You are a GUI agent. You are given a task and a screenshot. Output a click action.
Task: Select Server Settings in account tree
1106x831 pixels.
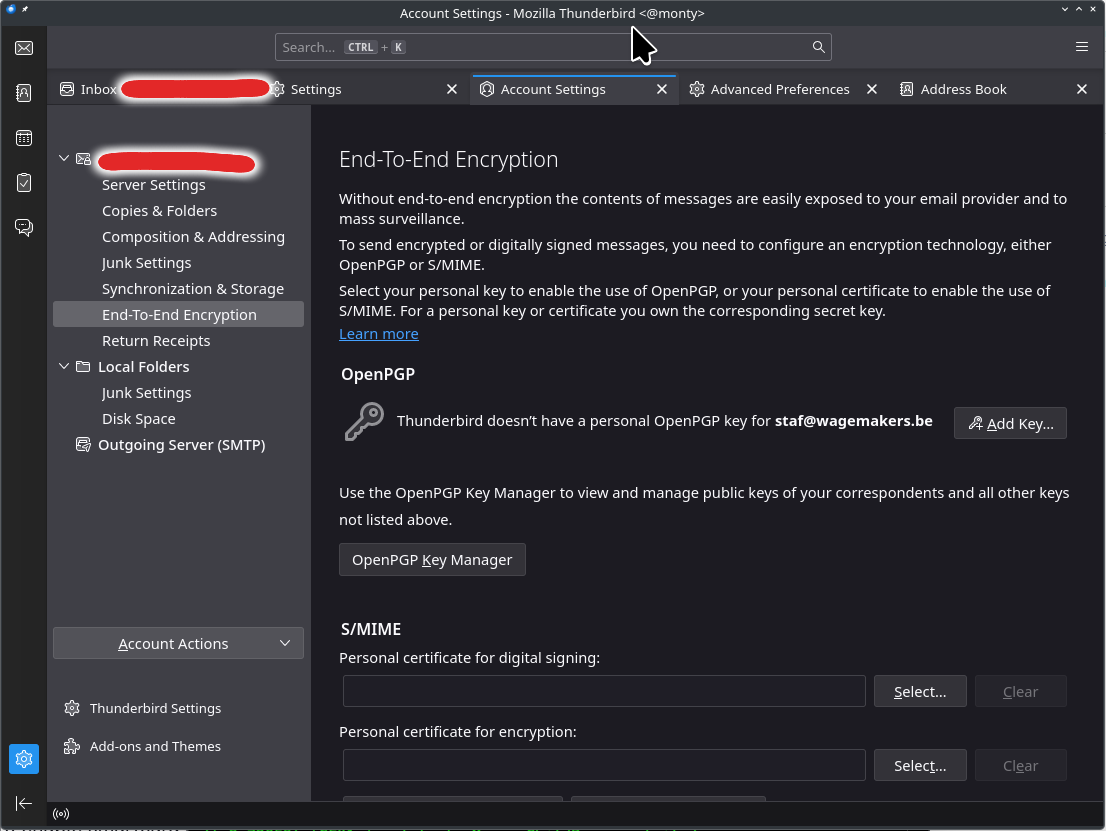pos(153,185)
